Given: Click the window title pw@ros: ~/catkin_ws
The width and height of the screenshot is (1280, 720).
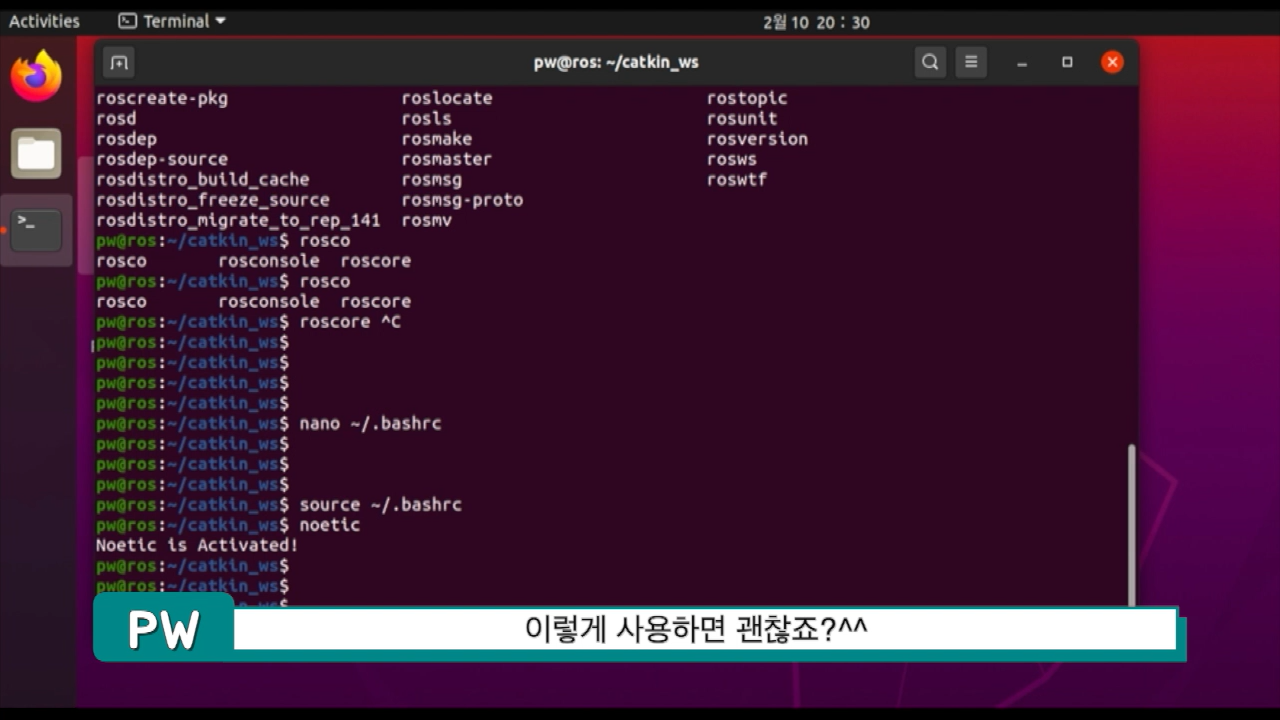Looking at the screenshot, I should [x=616, y=62].
